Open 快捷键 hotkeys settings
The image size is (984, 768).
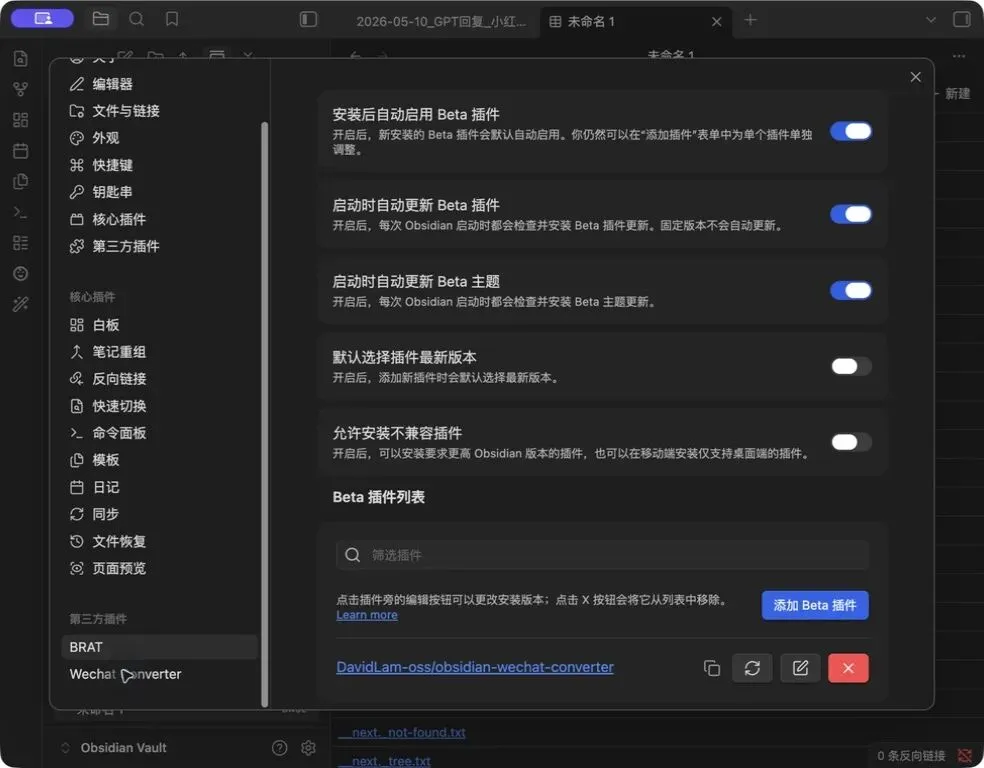(101, 165)
